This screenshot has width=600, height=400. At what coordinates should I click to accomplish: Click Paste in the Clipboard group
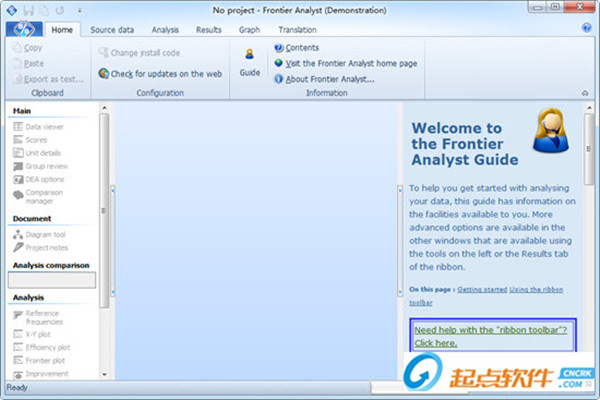[x=29, y=63]
